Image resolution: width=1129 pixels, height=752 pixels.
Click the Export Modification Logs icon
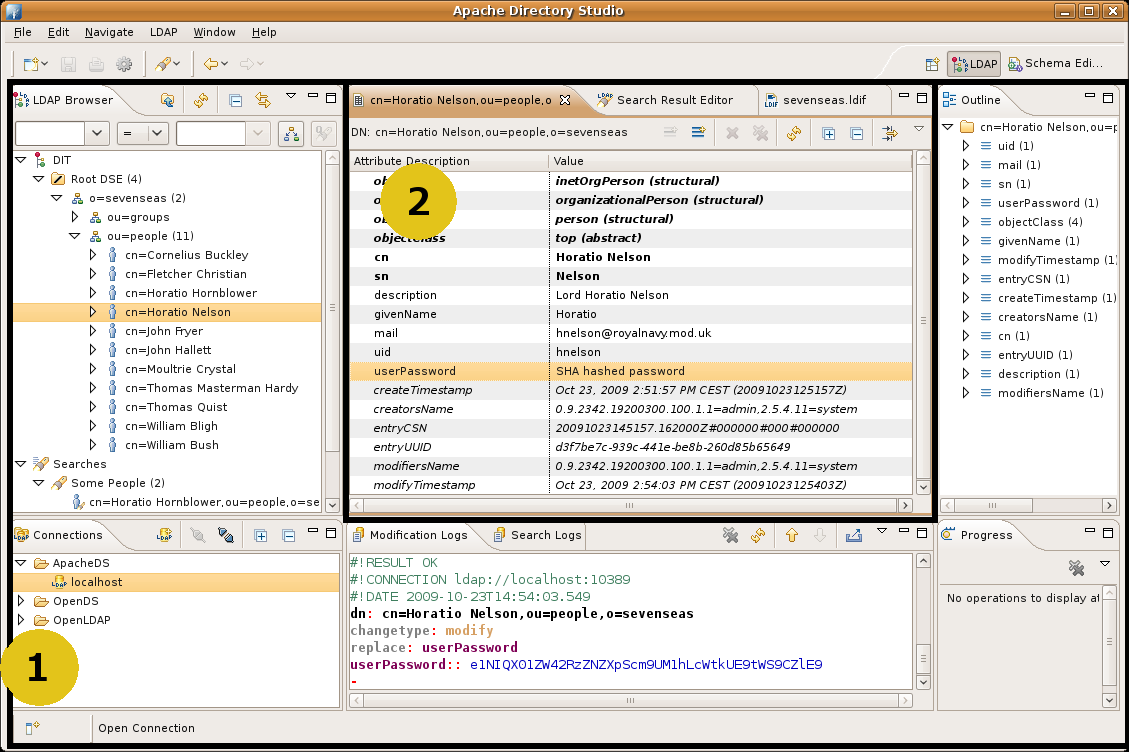[x=853, y=535]
